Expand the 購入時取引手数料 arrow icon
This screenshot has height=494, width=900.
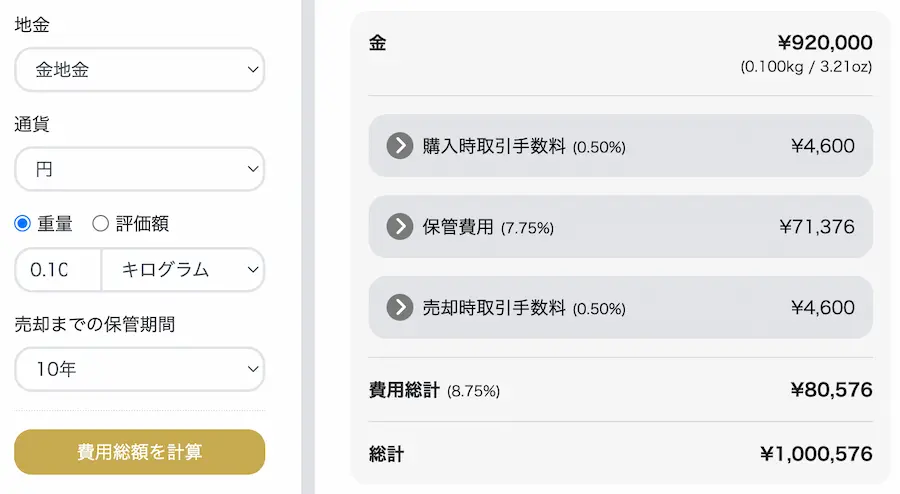click(399, 146)
